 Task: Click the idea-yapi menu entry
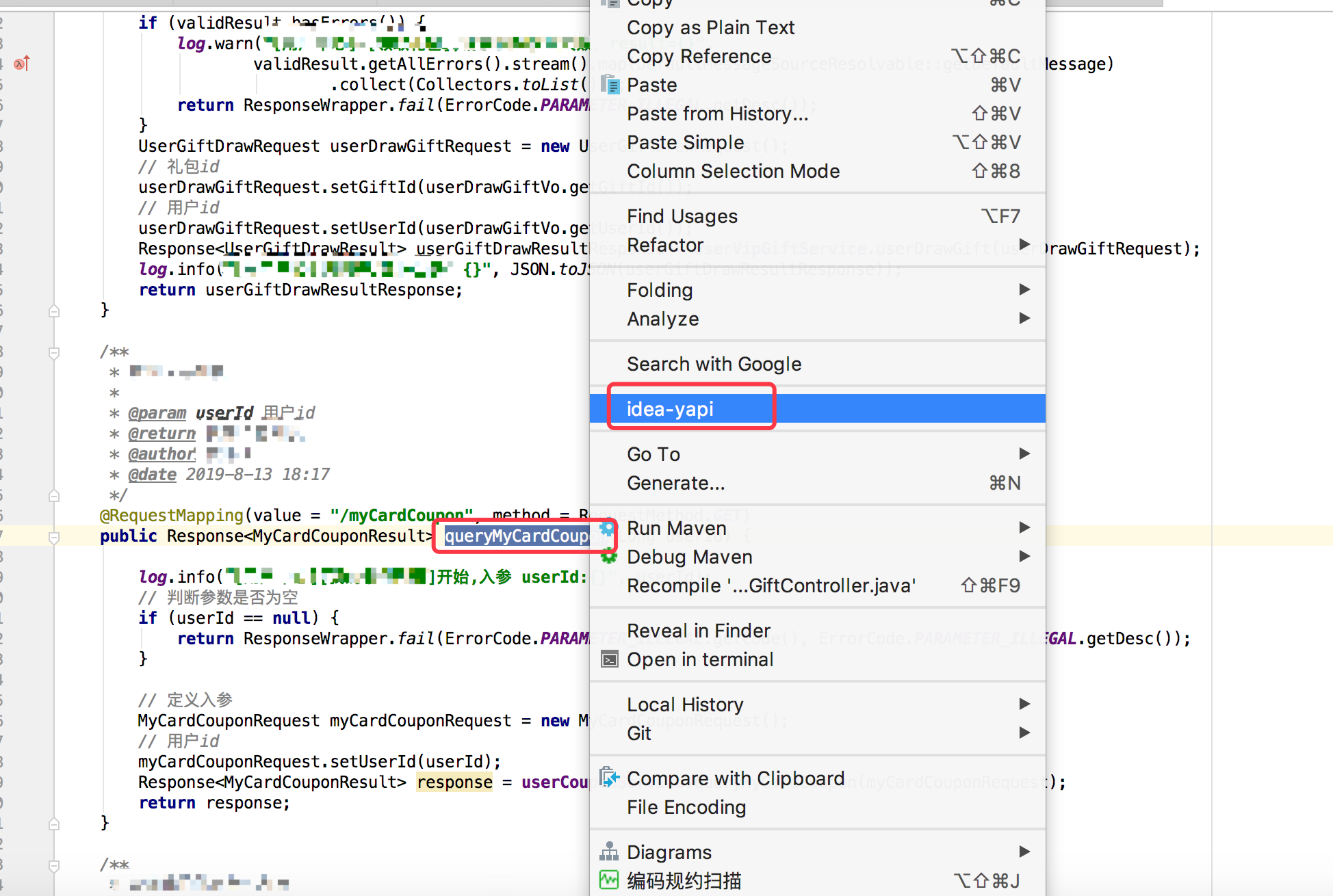(x=817, y=409)
